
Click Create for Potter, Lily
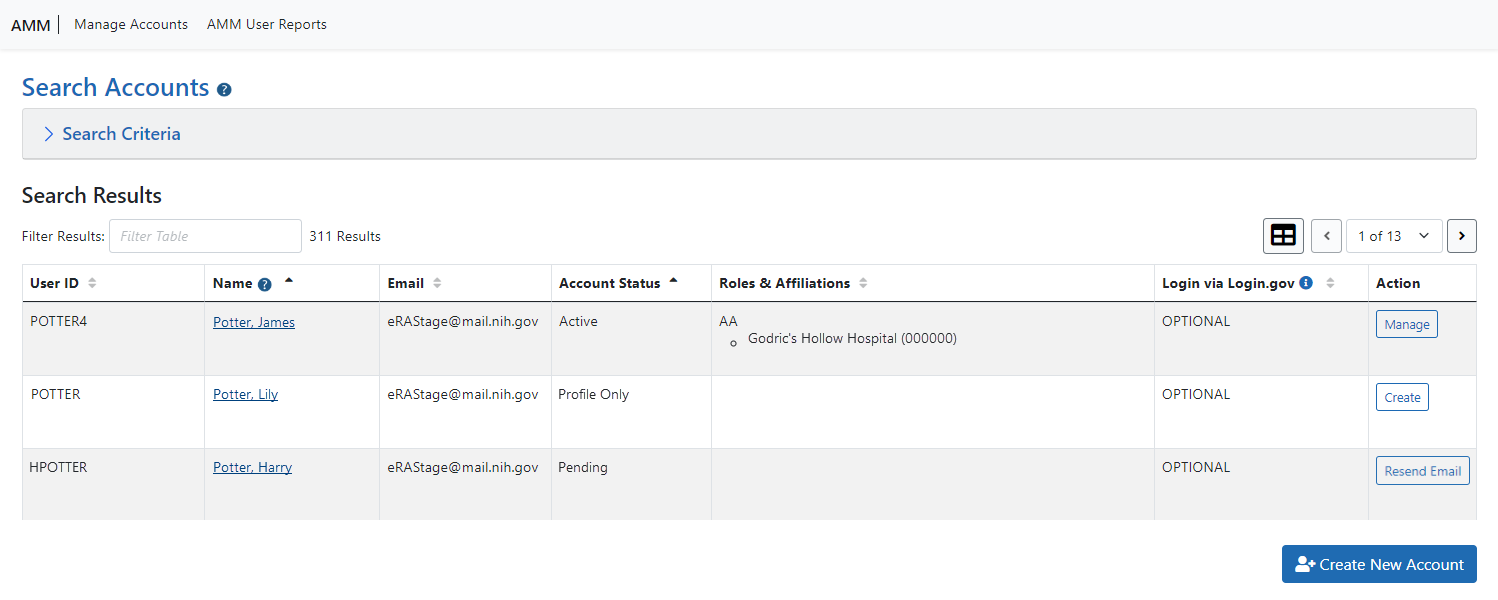[1402, 397]
